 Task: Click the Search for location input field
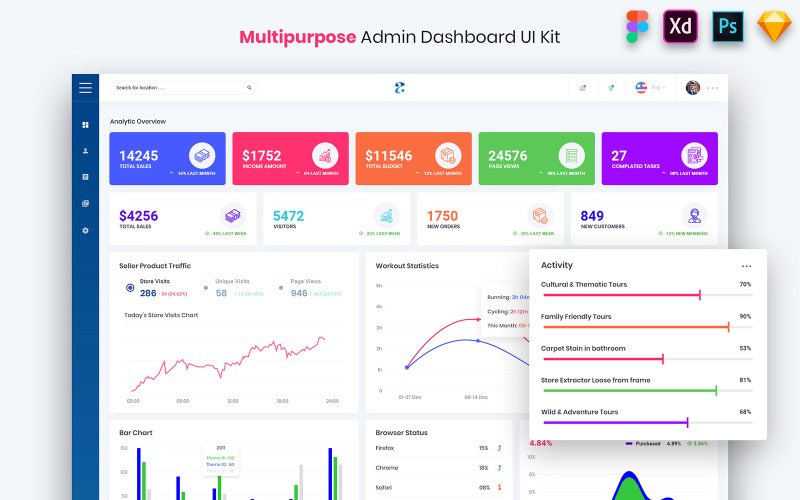coord(175,88)
